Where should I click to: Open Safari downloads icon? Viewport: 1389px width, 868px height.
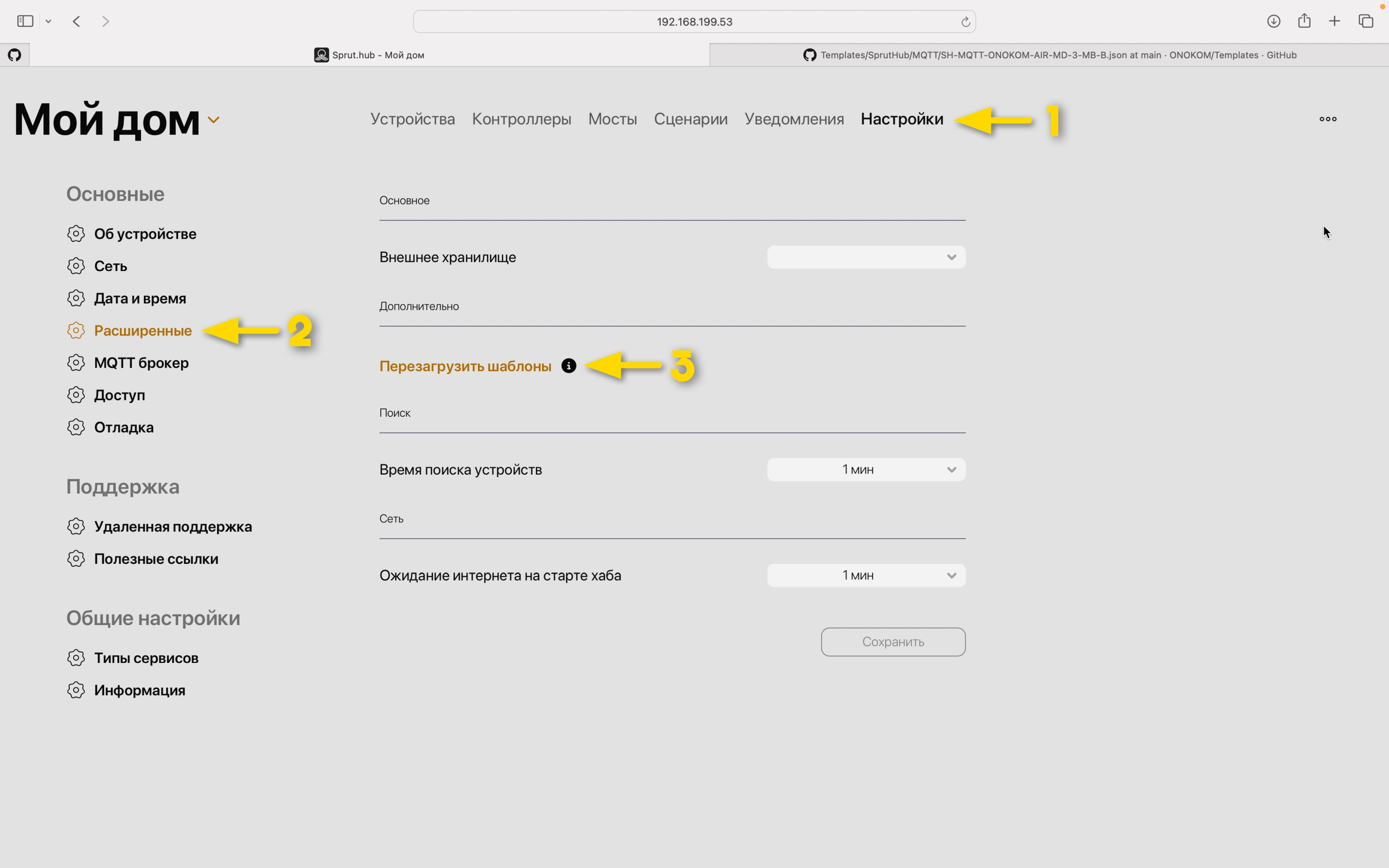click(x=1273, y=21)
